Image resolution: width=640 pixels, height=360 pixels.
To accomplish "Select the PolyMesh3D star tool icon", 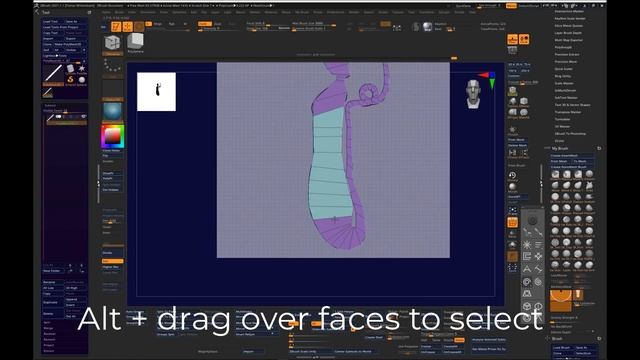I will pos(82,68).
